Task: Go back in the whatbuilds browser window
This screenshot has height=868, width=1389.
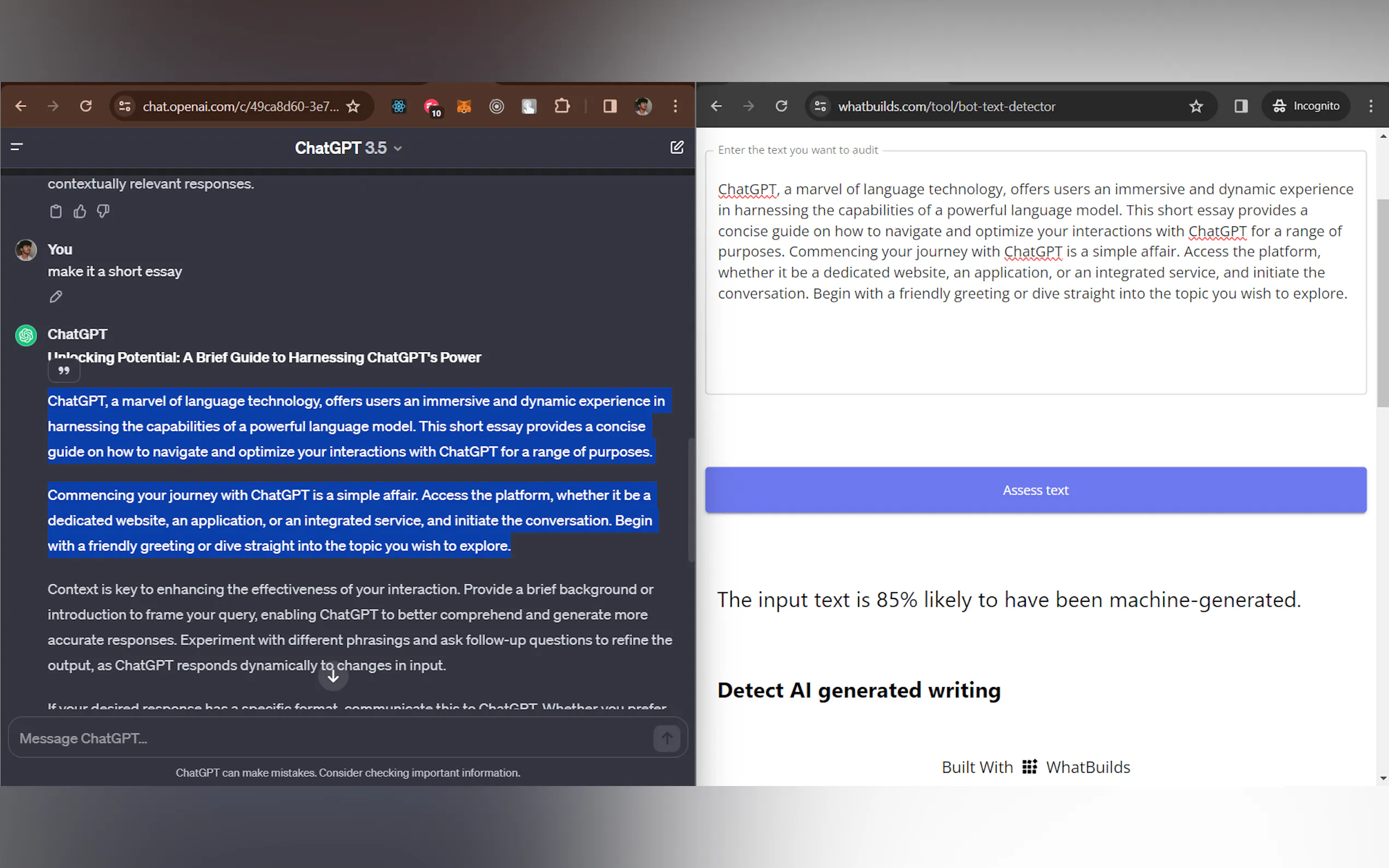Action: pos(716,106)
